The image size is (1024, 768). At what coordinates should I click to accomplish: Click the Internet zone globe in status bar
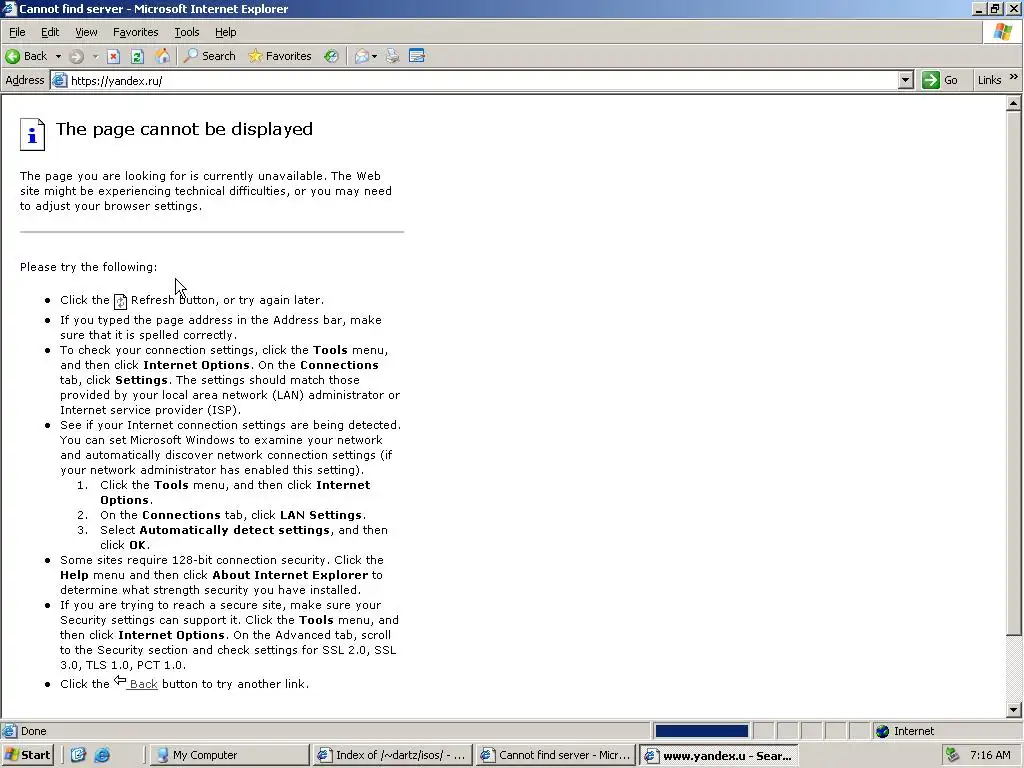click(x=883, y=731)
